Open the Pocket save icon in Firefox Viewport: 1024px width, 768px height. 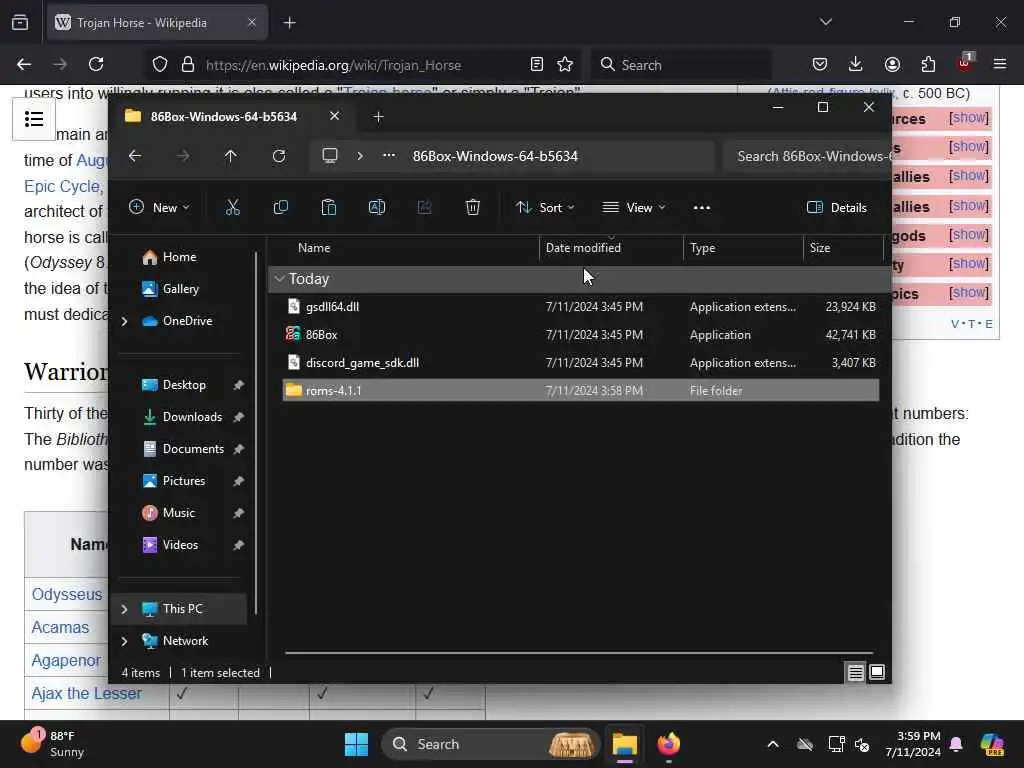[x=820, y=64]
